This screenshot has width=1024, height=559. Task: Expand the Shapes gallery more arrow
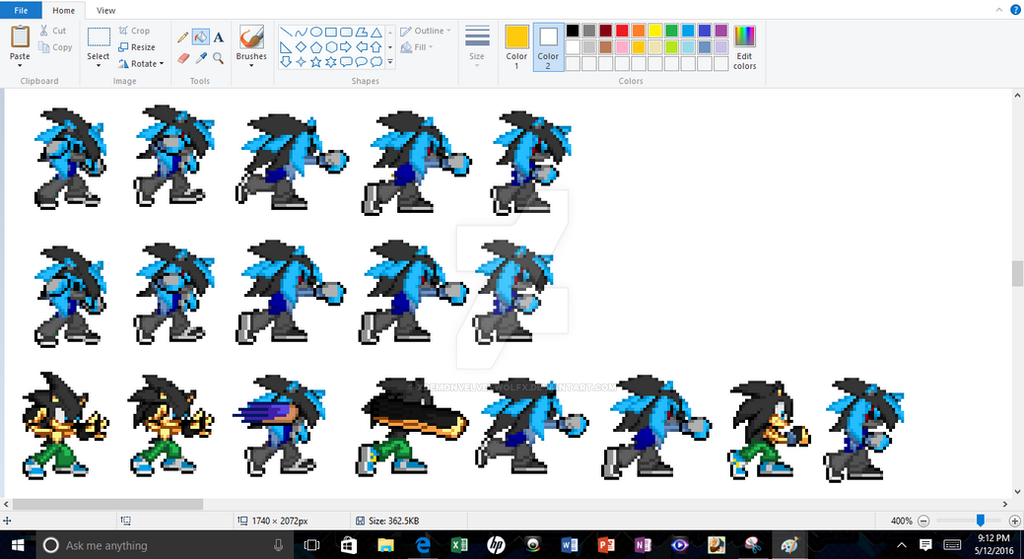tap(391, 62)
